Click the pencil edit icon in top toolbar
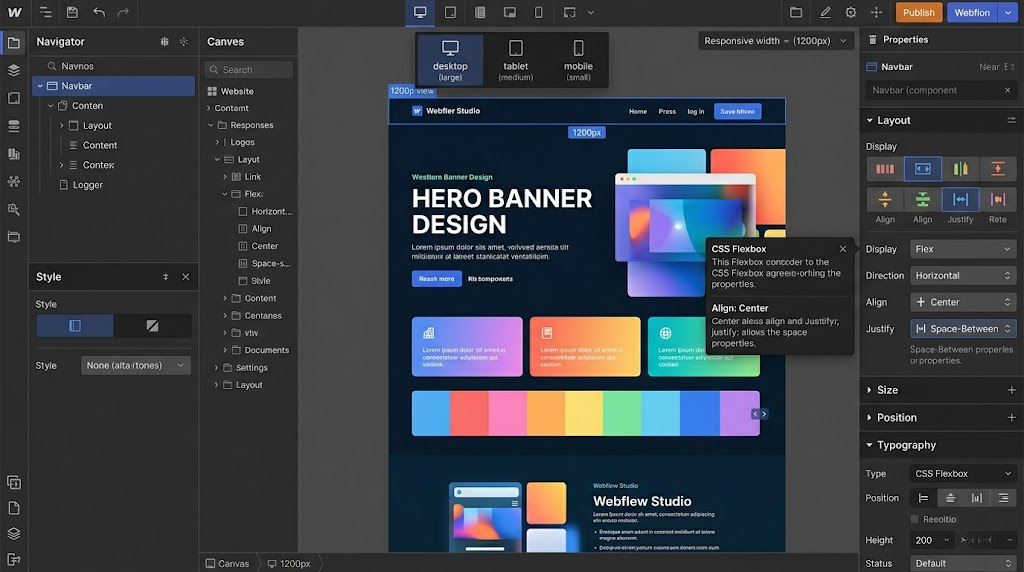The width and height of the screenshot is (1024, 572). (825, 12)
